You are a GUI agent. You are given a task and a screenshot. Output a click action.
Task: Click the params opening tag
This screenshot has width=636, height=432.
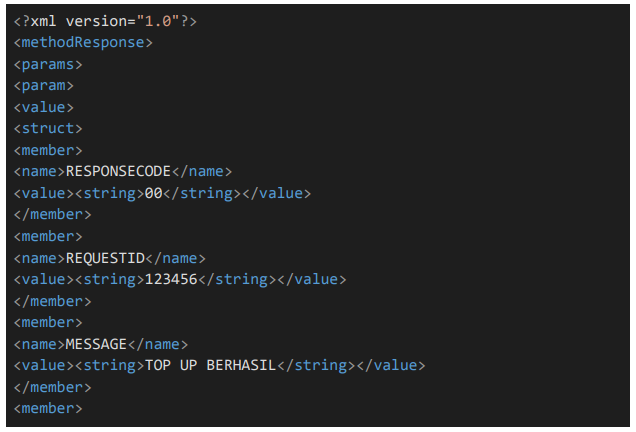point(49,64)
